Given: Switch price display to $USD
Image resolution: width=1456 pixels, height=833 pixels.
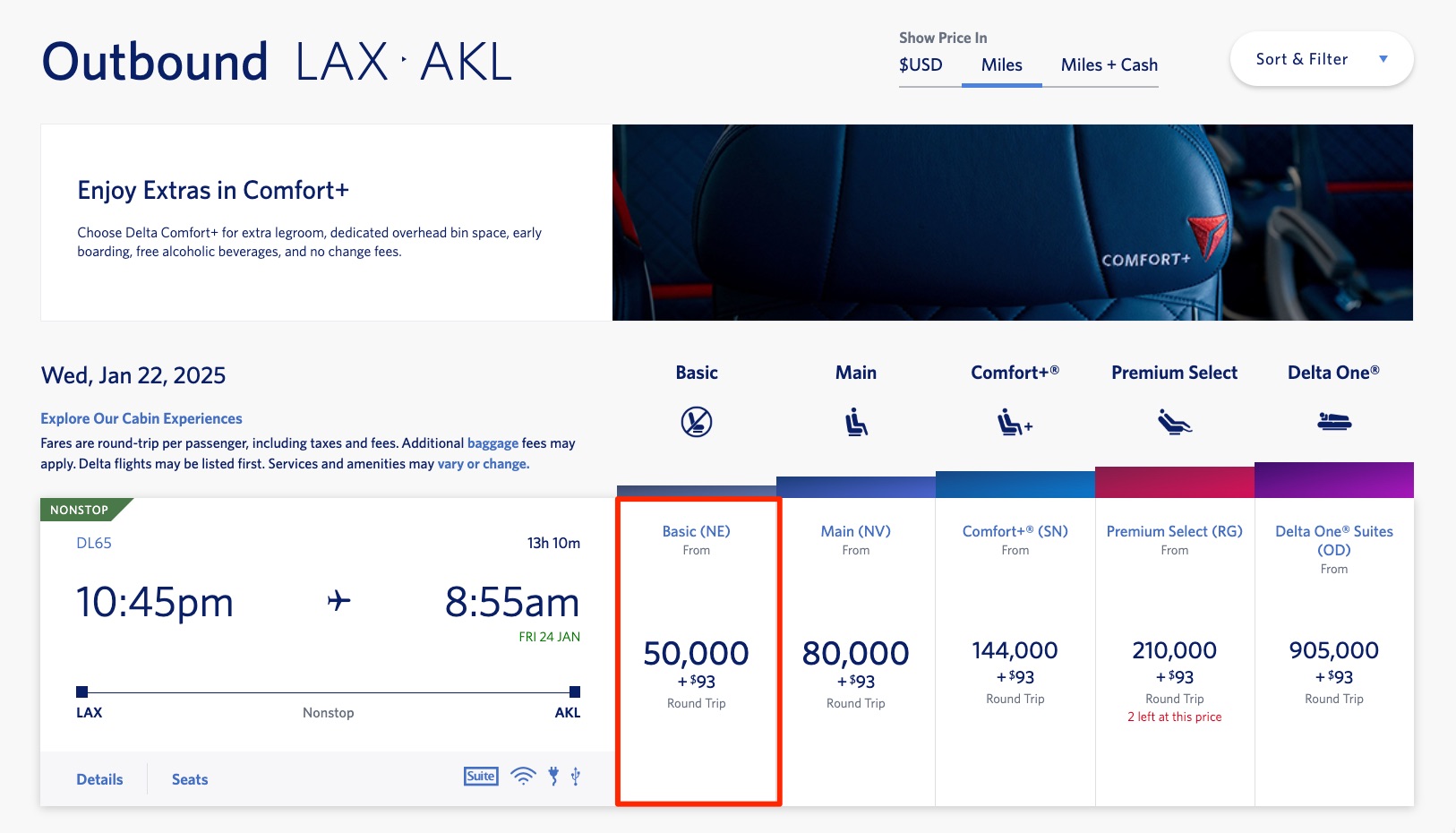Looking at the screenshot, I should tap(921, 64).
